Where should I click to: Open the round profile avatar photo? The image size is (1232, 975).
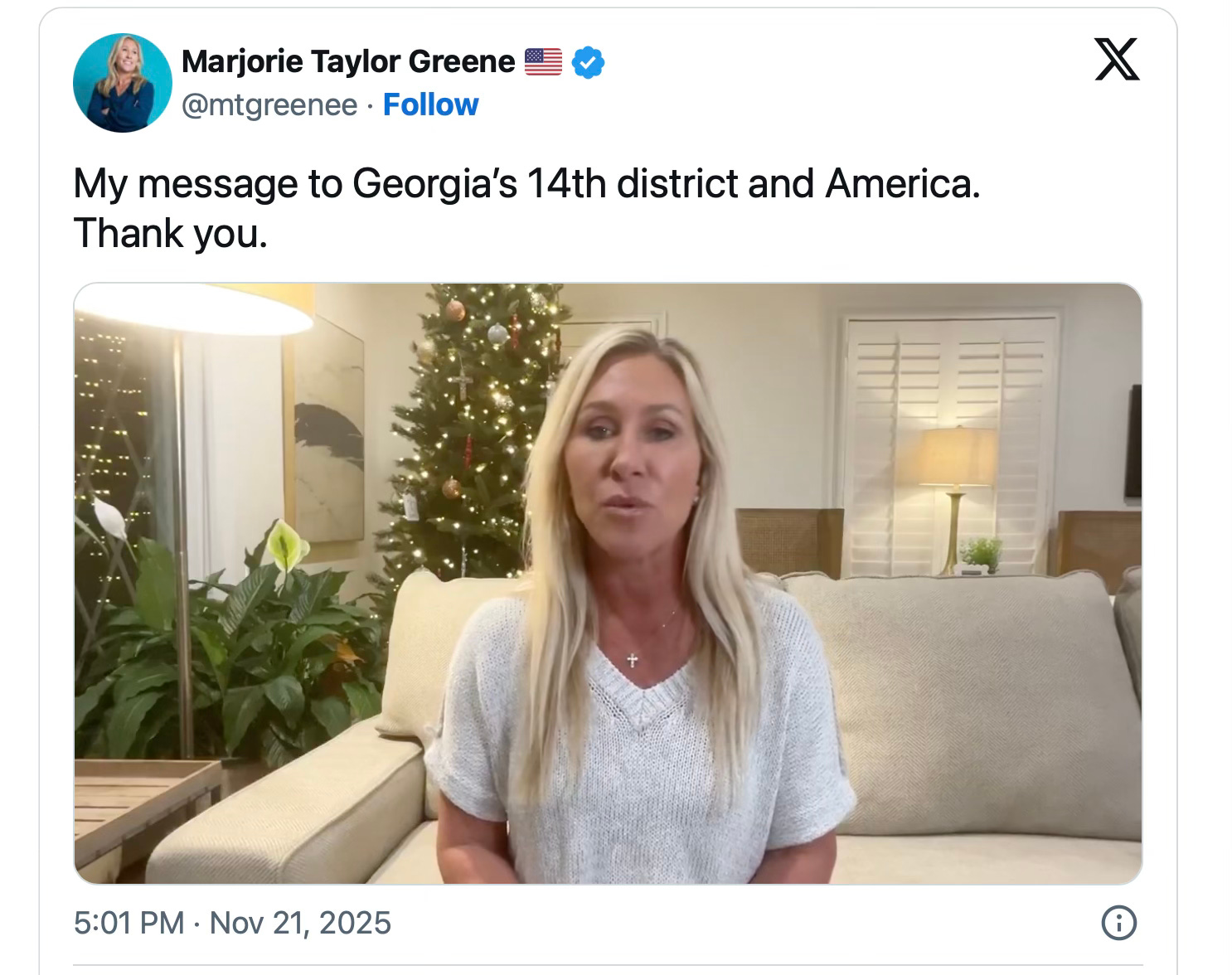122,82
